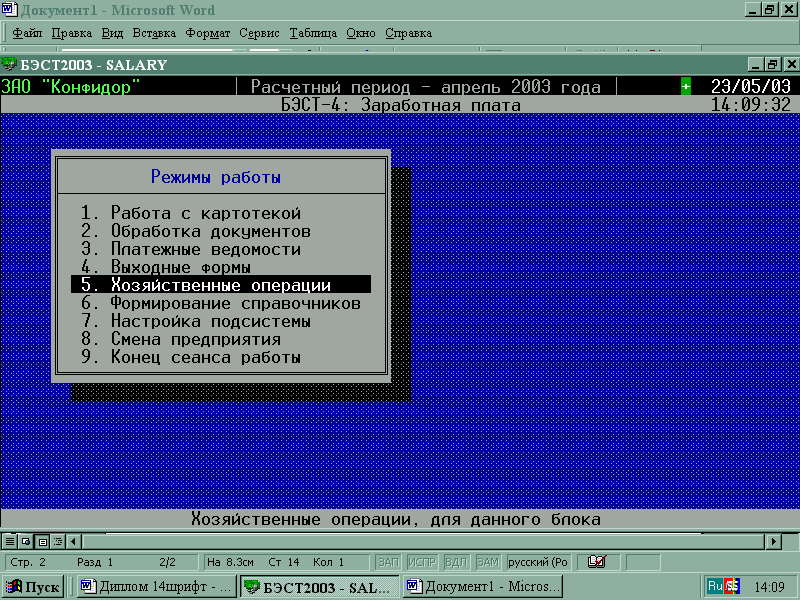Click the date 23/05/03 in БЭСТ header

click(751, 87)
